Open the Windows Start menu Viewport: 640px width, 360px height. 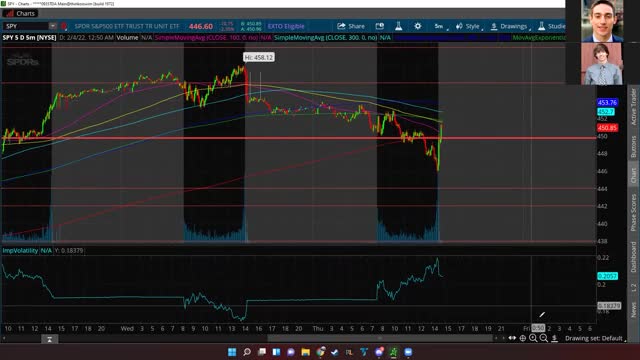pos(232,352)
